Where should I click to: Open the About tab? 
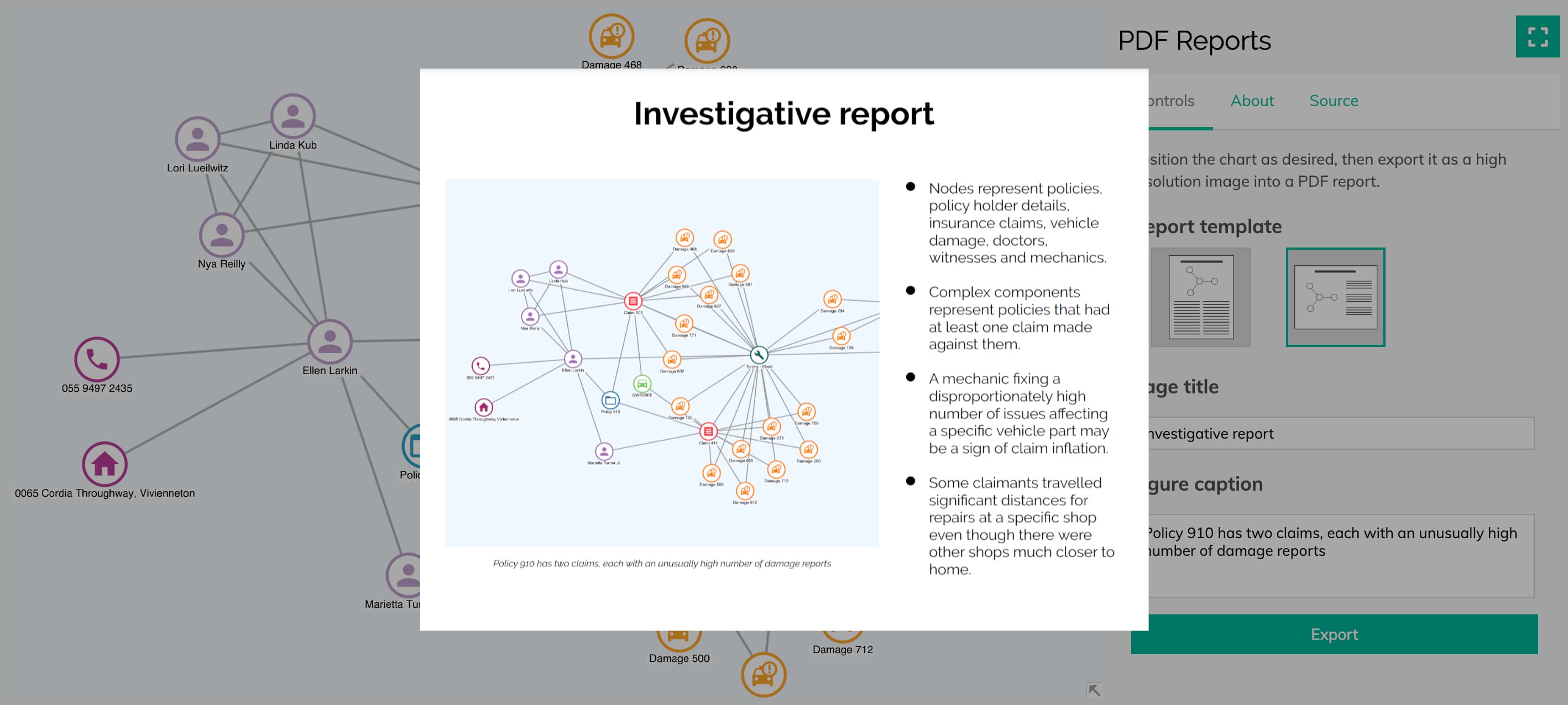1252,101
